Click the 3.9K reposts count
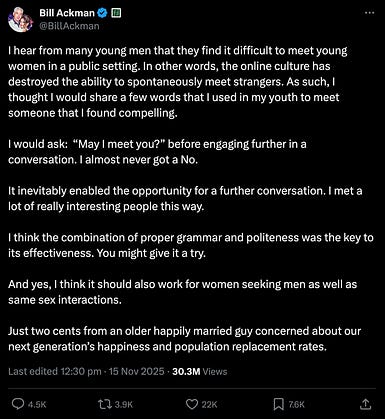The image size is (385, 419). coord(124,404)
